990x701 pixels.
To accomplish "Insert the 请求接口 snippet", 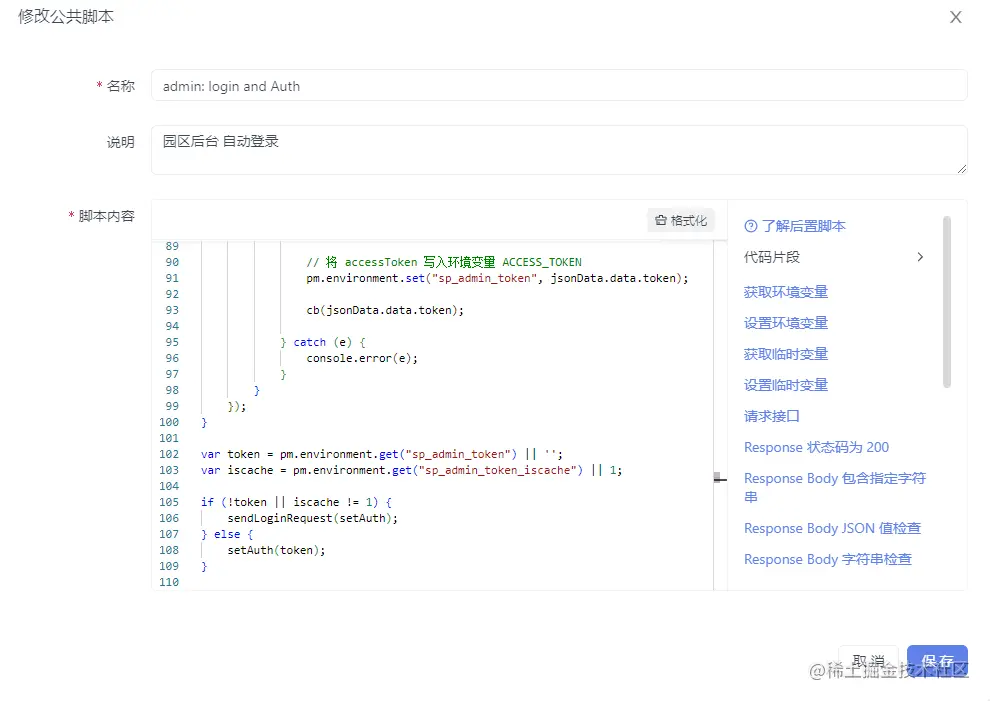I will (772, 416).
